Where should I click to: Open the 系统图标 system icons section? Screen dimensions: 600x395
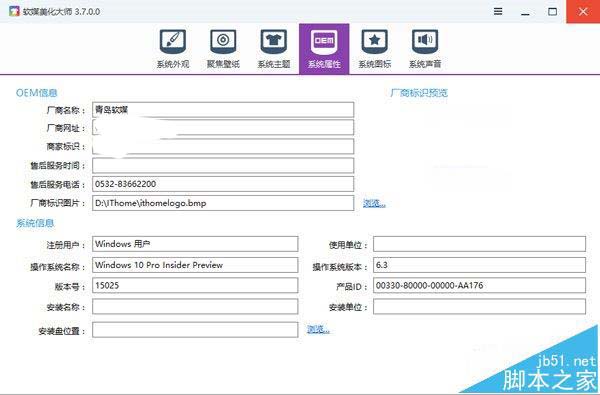375,49
